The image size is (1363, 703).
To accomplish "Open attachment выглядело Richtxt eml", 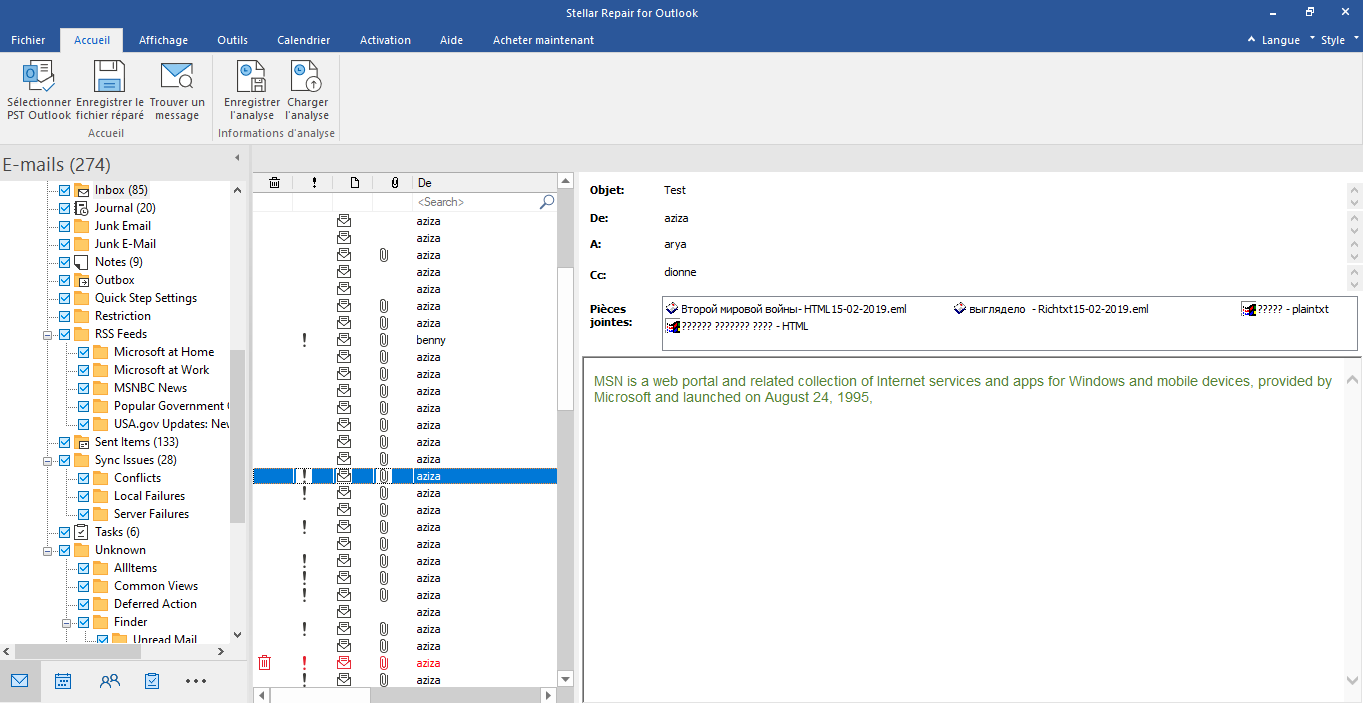I will [x=1051, y=309].
